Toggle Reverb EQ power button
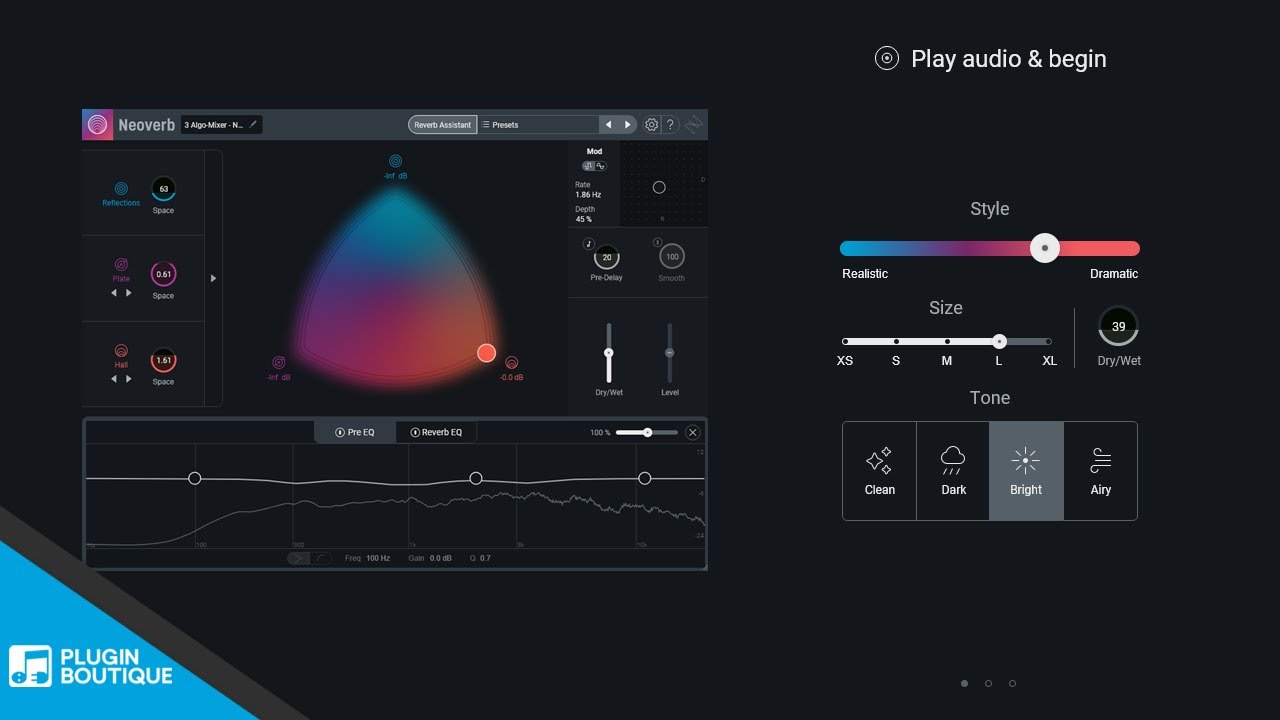Viewport: 1280px width, 720px height. pyautogui.click(x=414, y=432)
